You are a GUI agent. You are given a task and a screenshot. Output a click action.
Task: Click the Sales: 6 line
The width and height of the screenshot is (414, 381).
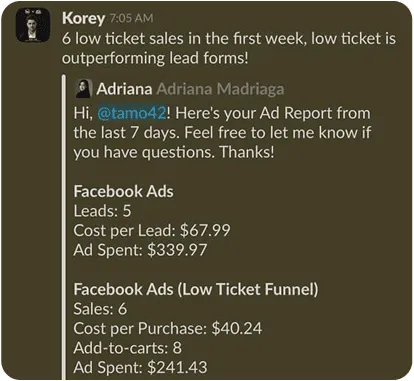click(x=100, y=309)
